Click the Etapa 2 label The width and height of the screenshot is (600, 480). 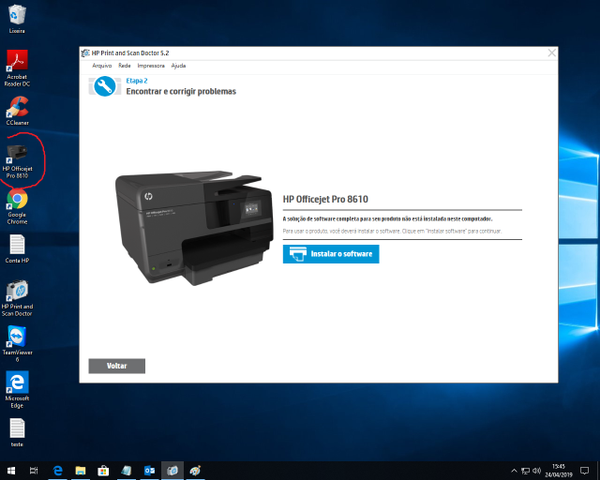(x=137, y=81)
